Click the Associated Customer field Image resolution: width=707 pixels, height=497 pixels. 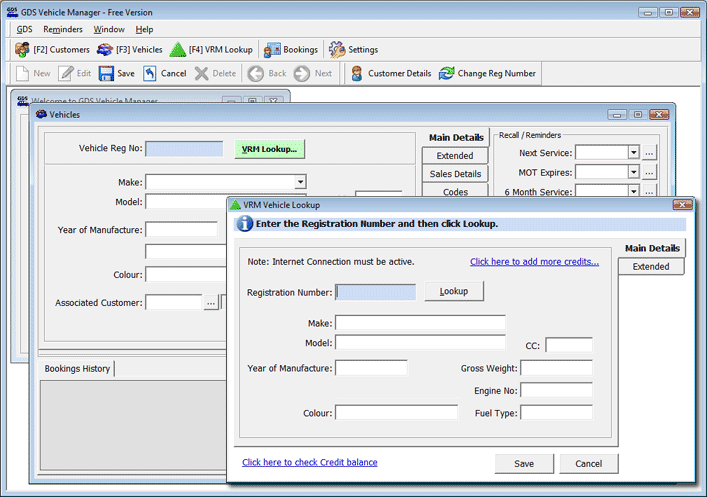174,303
